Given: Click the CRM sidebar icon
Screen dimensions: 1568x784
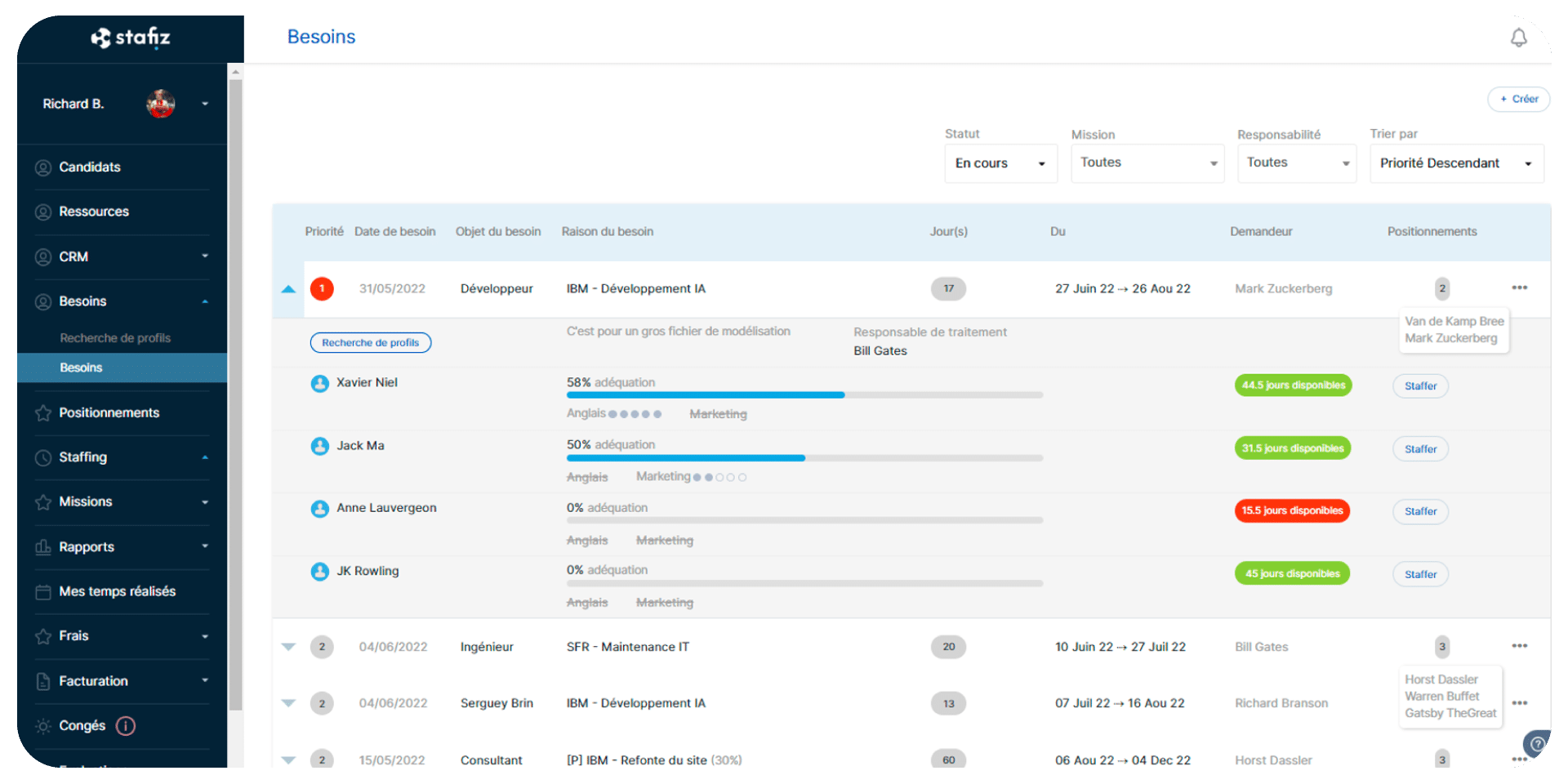Looking at the screenshot, I should [43, 257].
